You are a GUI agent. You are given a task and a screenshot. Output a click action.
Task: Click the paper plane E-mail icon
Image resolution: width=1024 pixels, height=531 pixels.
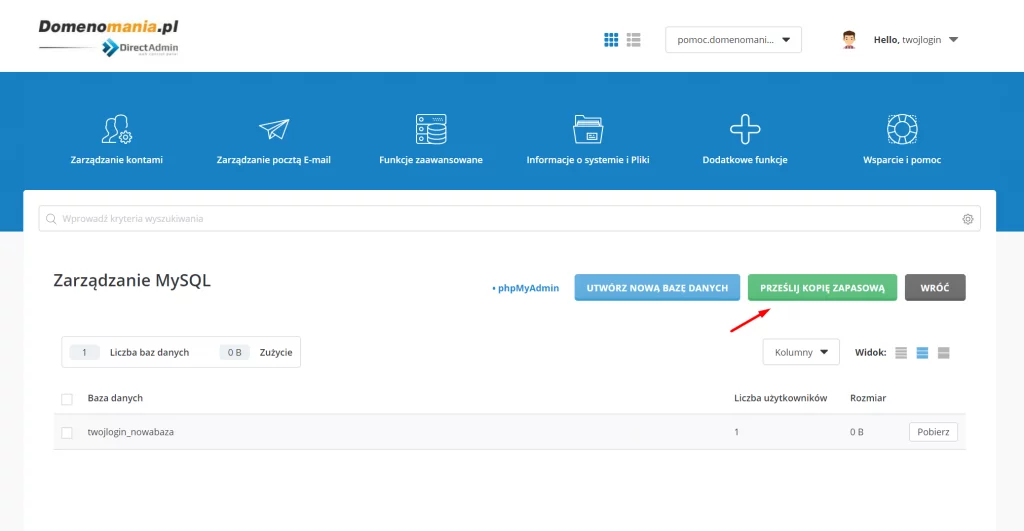274,129
